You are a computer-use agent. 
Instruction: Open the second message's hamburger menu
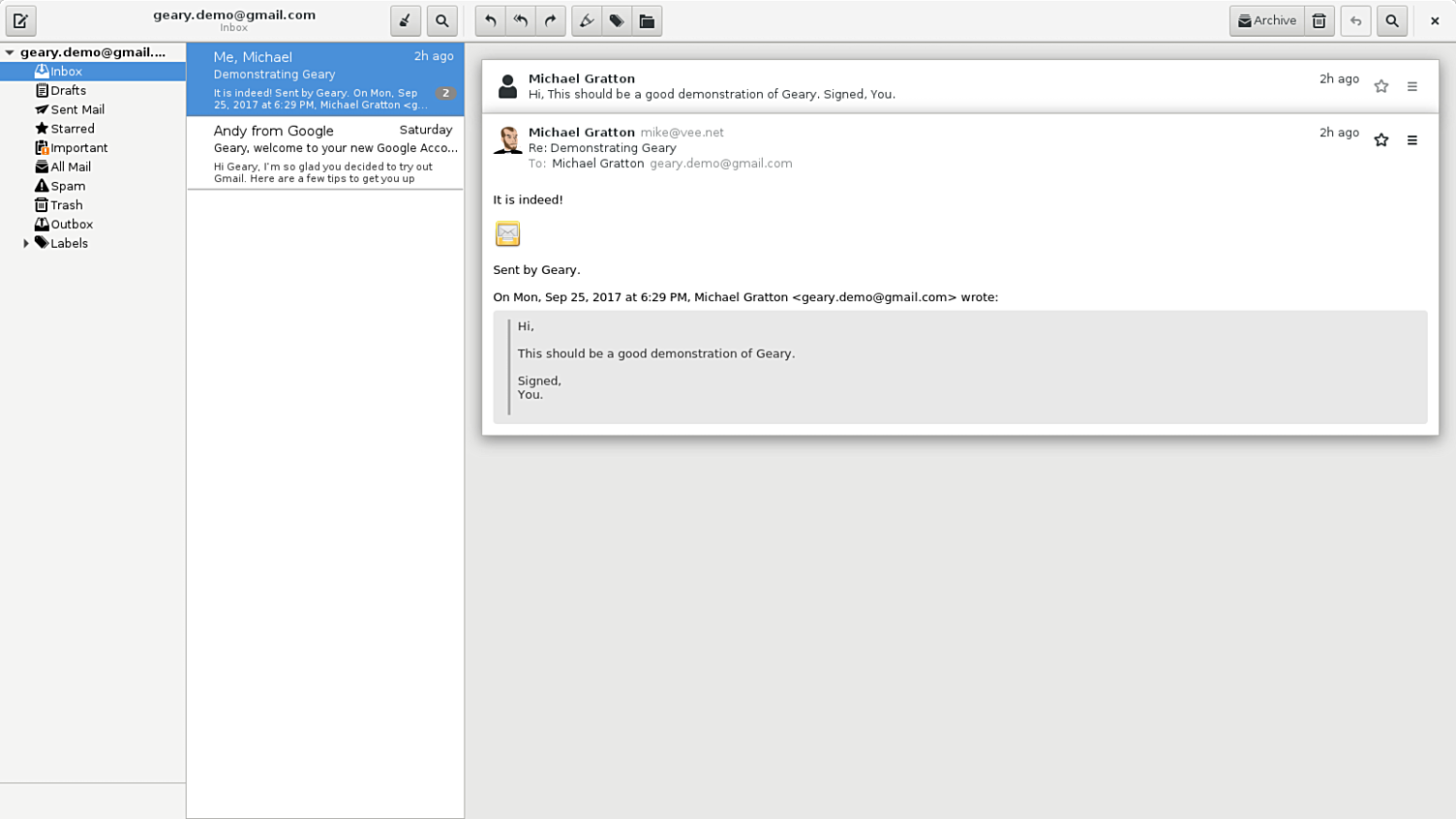click(1412, 140)
